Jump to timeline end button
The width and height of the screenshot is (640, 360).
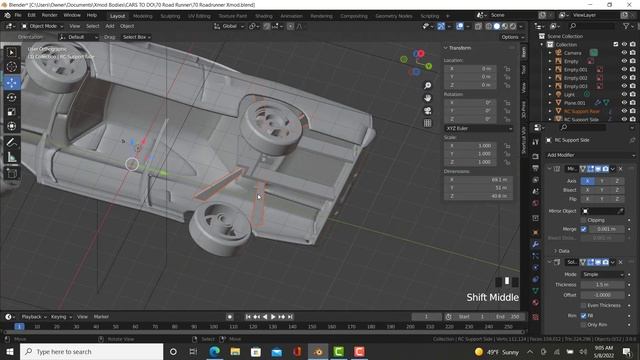(x=290, y=317)
